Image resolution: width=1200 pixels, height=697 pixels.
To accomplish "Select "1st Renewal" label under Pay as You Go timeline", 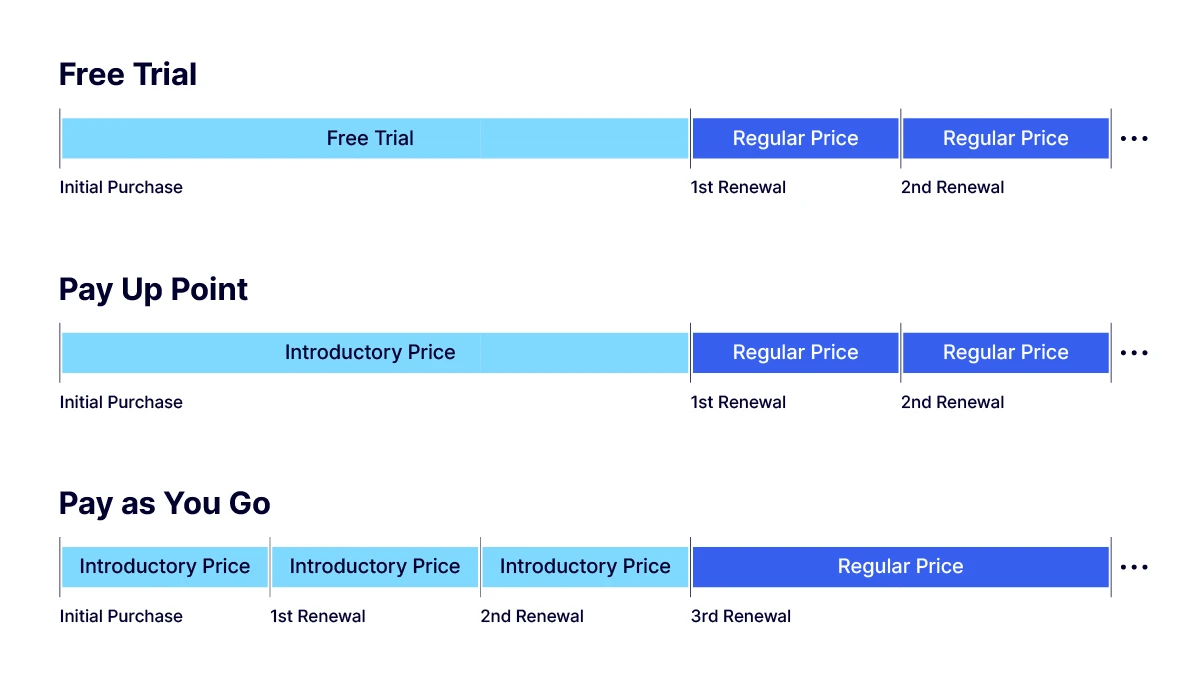I will click(318, 616).
